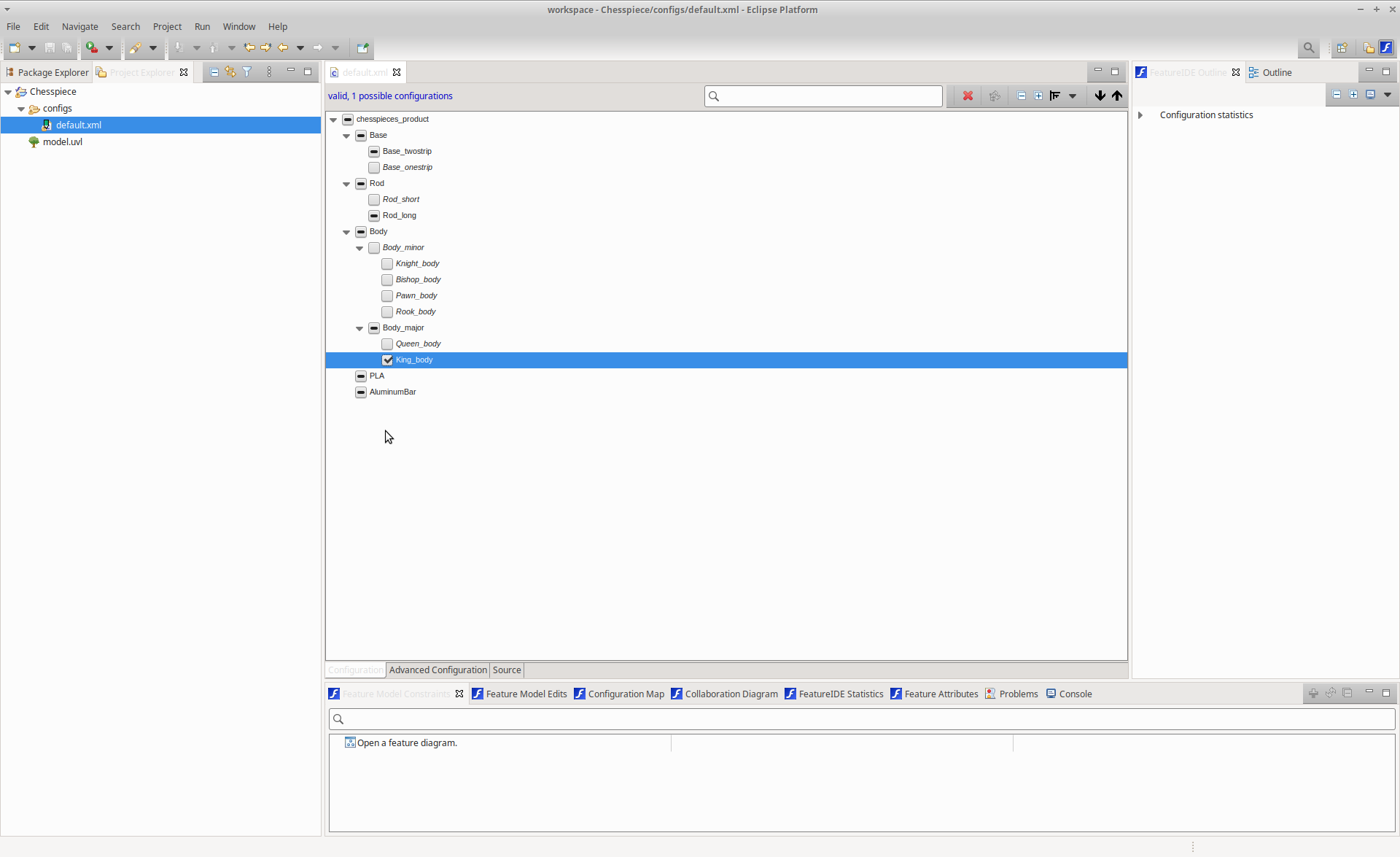1400x857 pixels.
Task: Jump to next open clause with down arrow icon
Action: [x=1100, y=96]
